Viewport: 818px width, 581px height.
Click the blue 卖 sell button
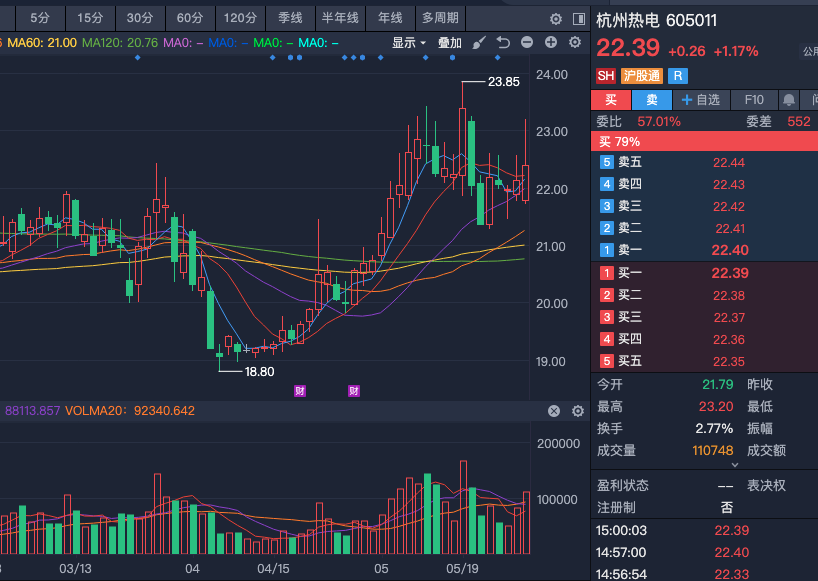(652, 100)
